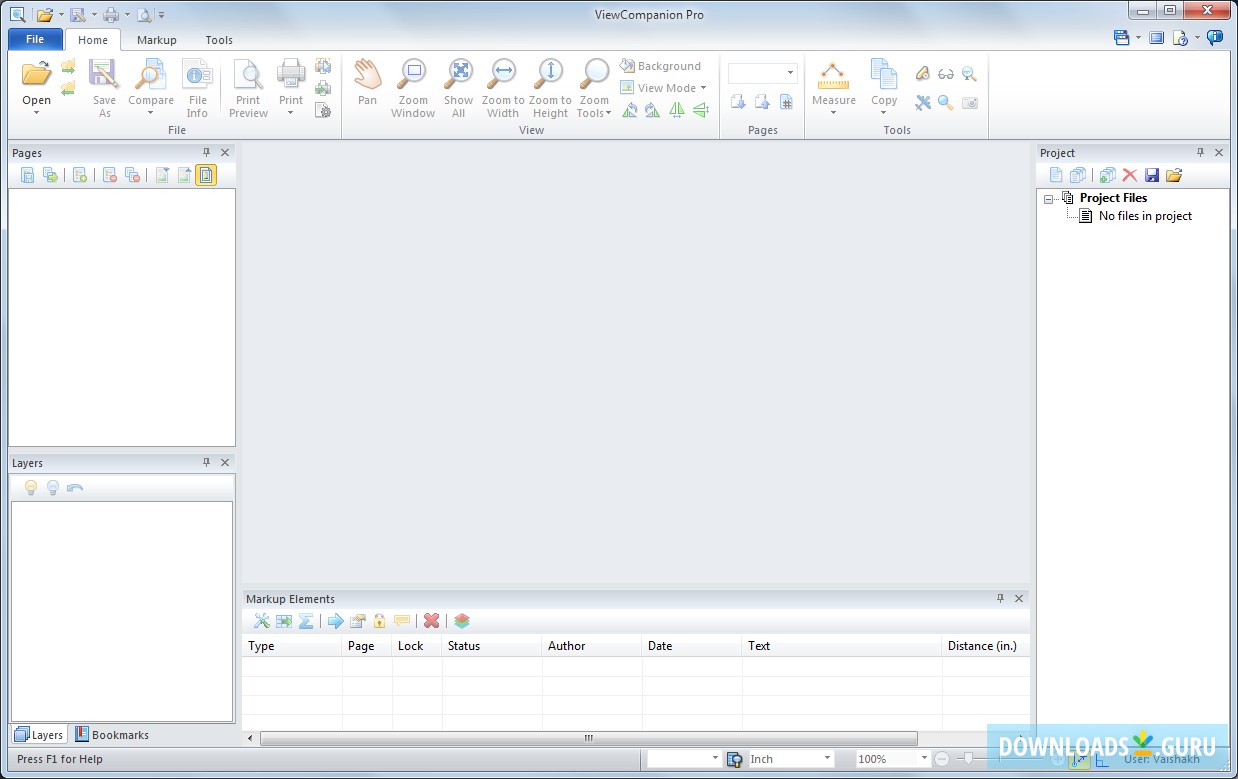
Task: Choose Zoom to Width
Action: pos(503,88)
